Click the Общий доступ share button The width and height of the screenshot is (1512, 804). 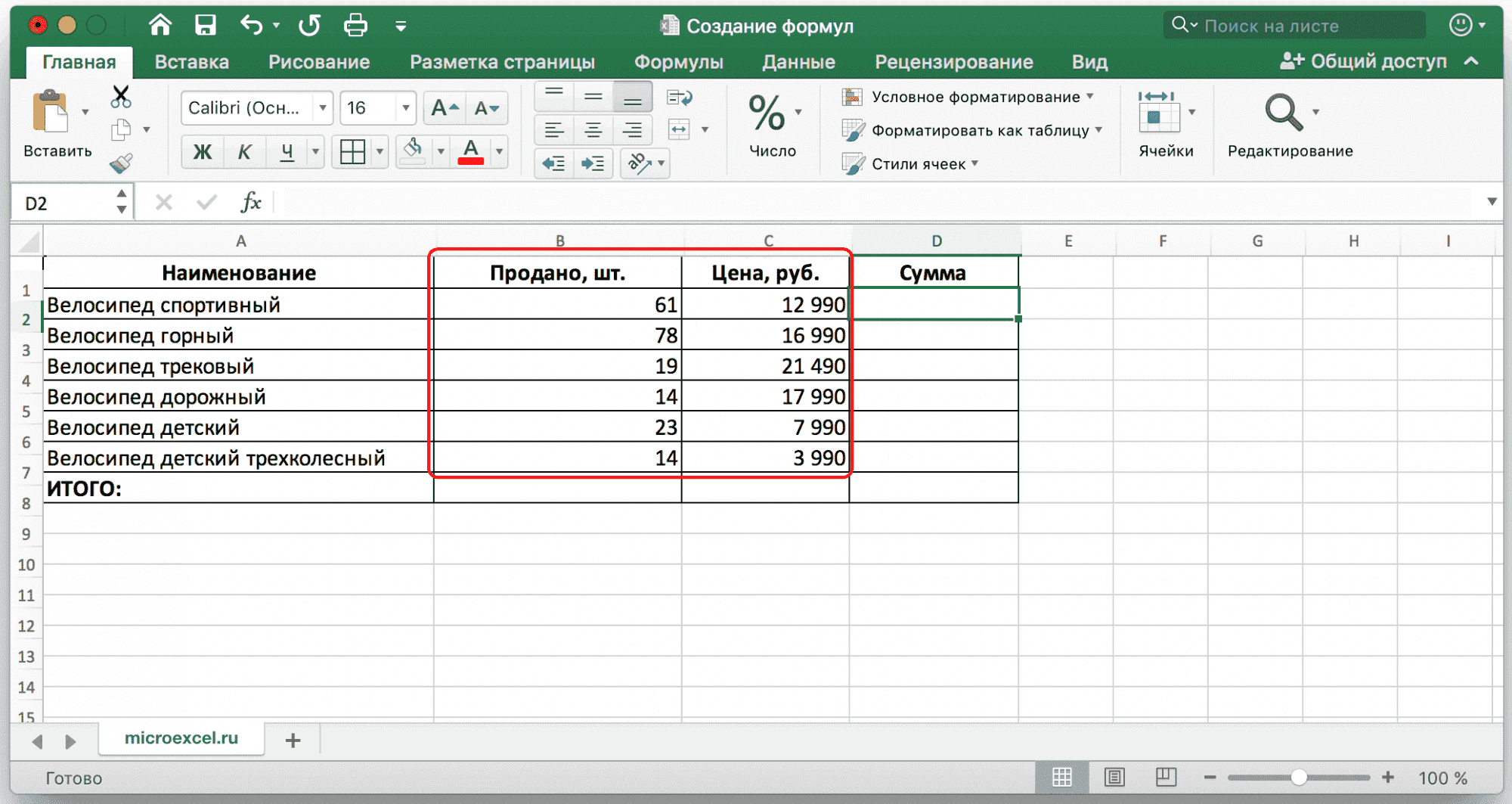tap(1364, 61)
